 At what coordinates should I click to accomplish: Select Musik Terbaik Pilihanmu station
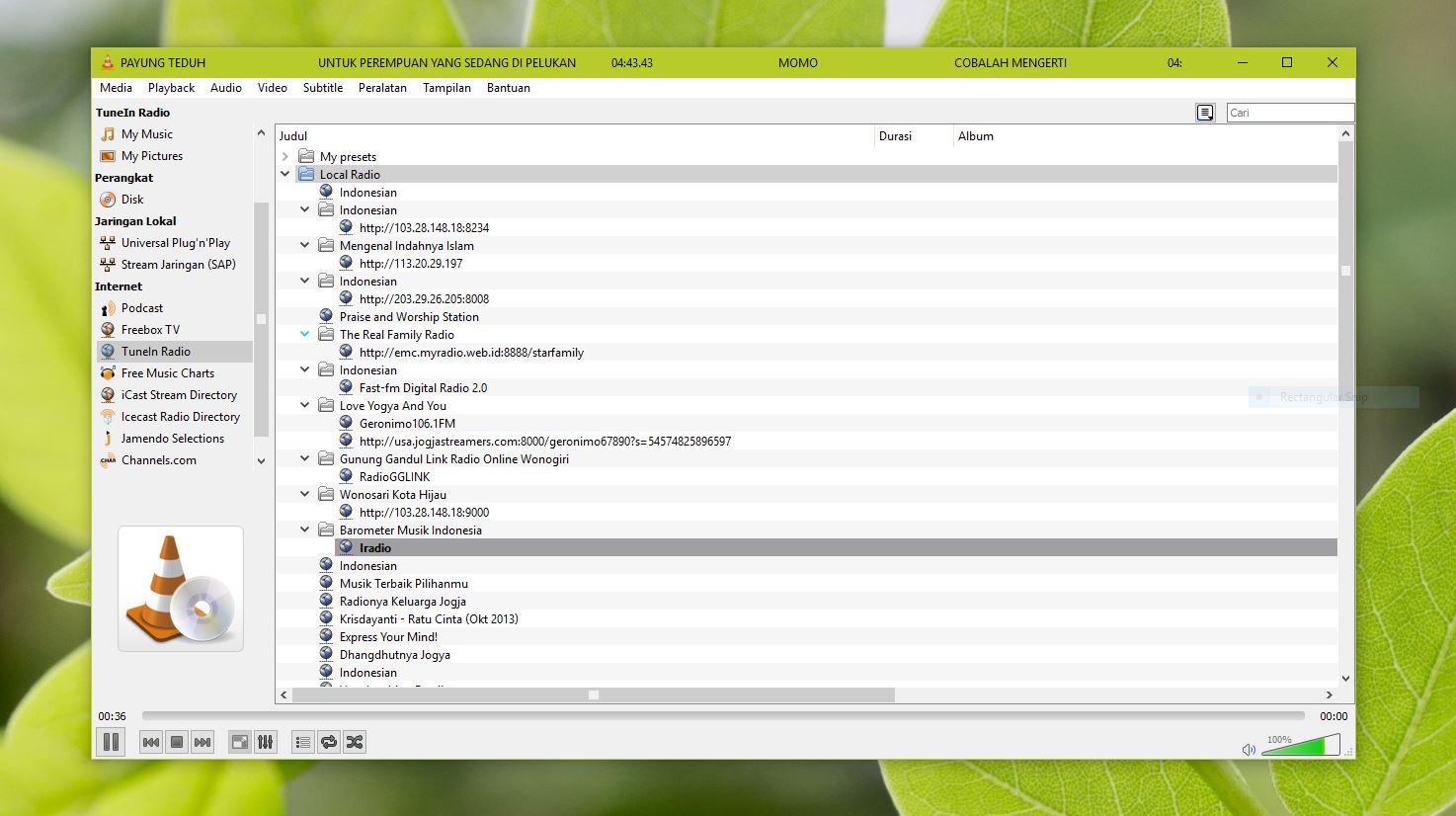pyautogui.click(x=404, y=583)
